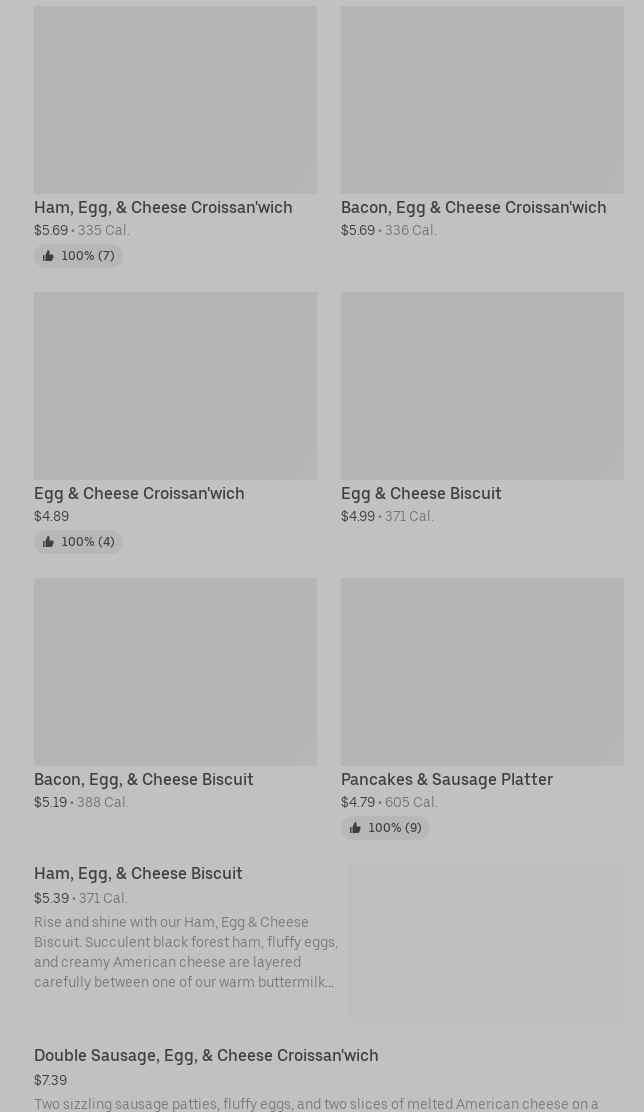The height and width of the screenshot is (1112, 644).
Task: Click thumbs-up icon under Pancakes & Sausage Platter
Action: [x=355, y=828]
